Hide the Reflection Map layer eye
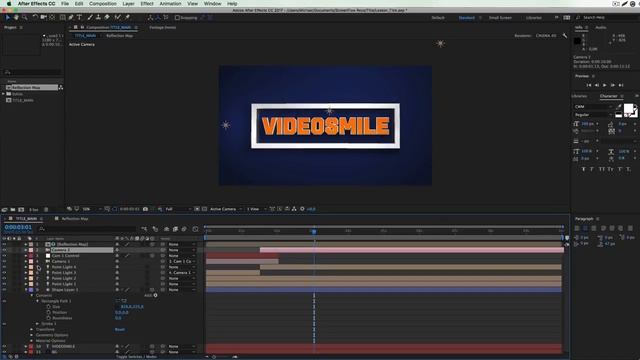This screenshot has height=360, width=640. [x=4, y=244]
